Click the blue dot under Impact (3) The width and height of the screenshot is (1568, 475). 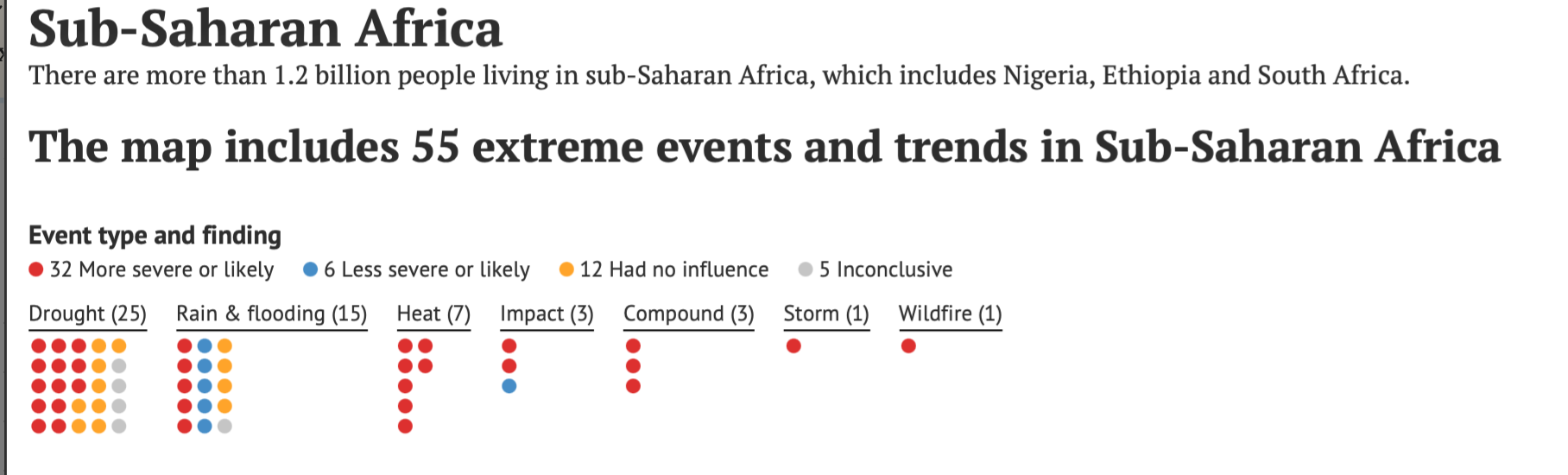point(509,386)
